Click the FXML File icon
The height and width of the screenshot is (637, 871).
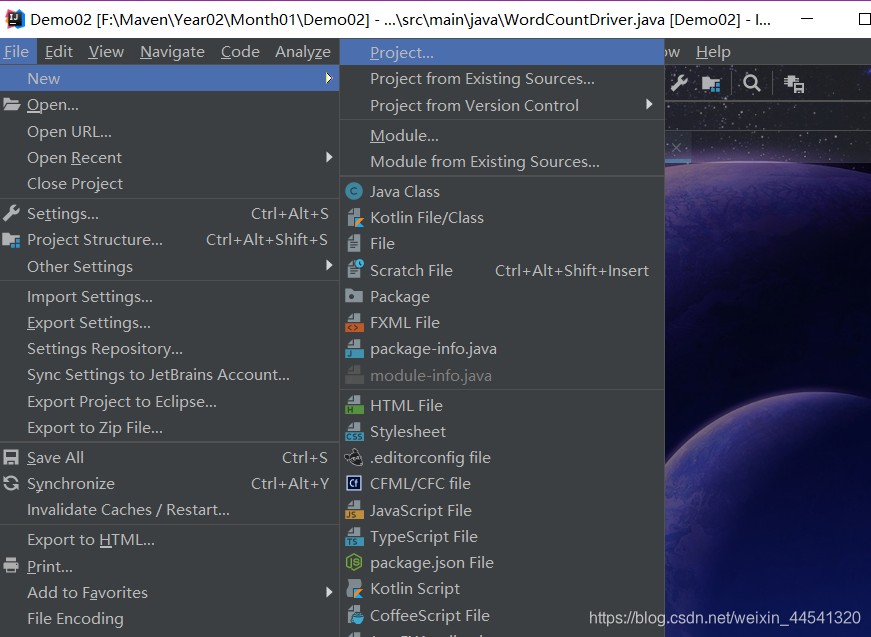[354, 322]
